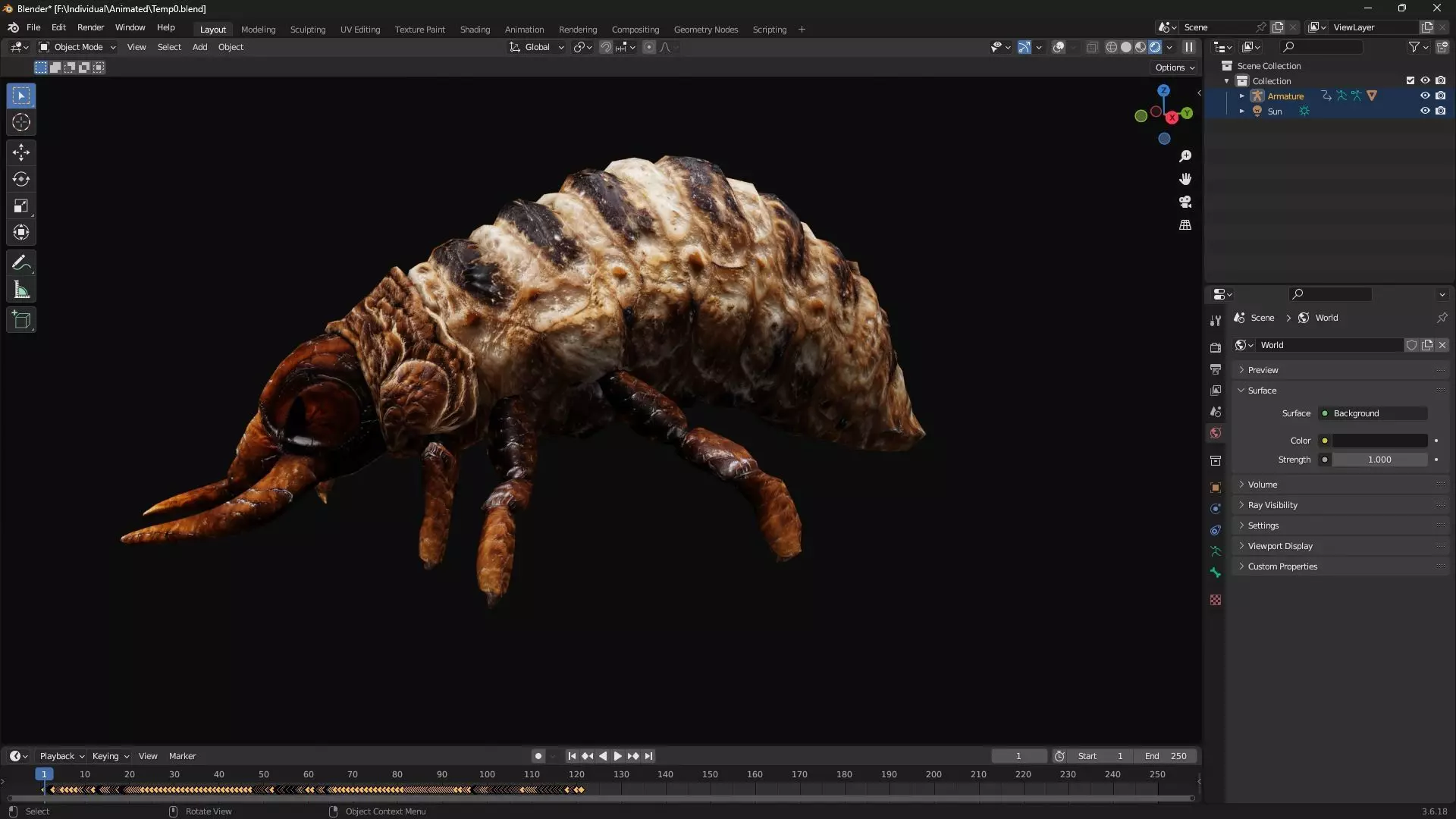Switch to the Sculpting workspace tab
Image resolution: width=1456 pixels, height=819 pixels.
click(x=307, y=30)
